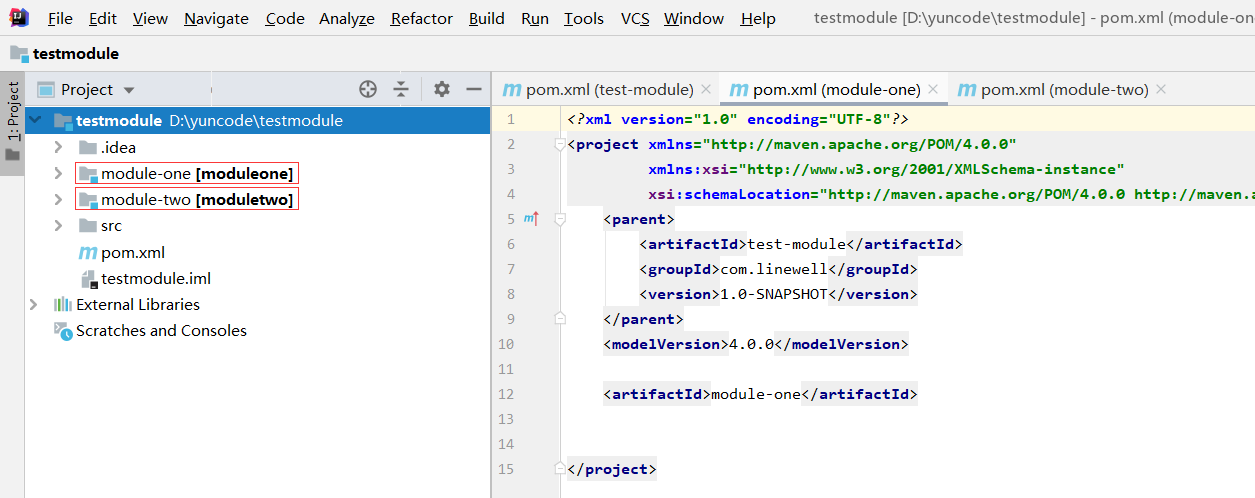The width and height of the screenshot is (1255, 498).
Task: Open Project panel settings gear
Action: (x=442, y=89)
